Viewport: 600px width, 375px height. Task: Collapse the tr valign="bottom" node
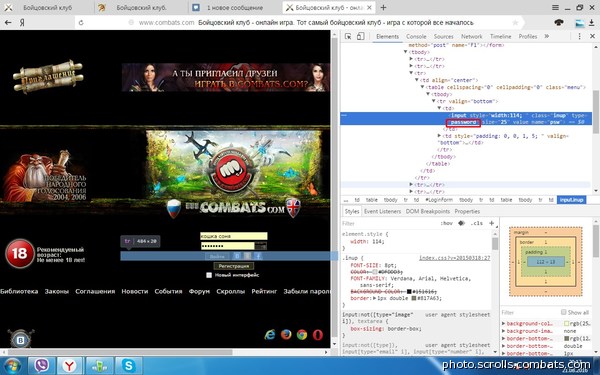tap(434, 101)
